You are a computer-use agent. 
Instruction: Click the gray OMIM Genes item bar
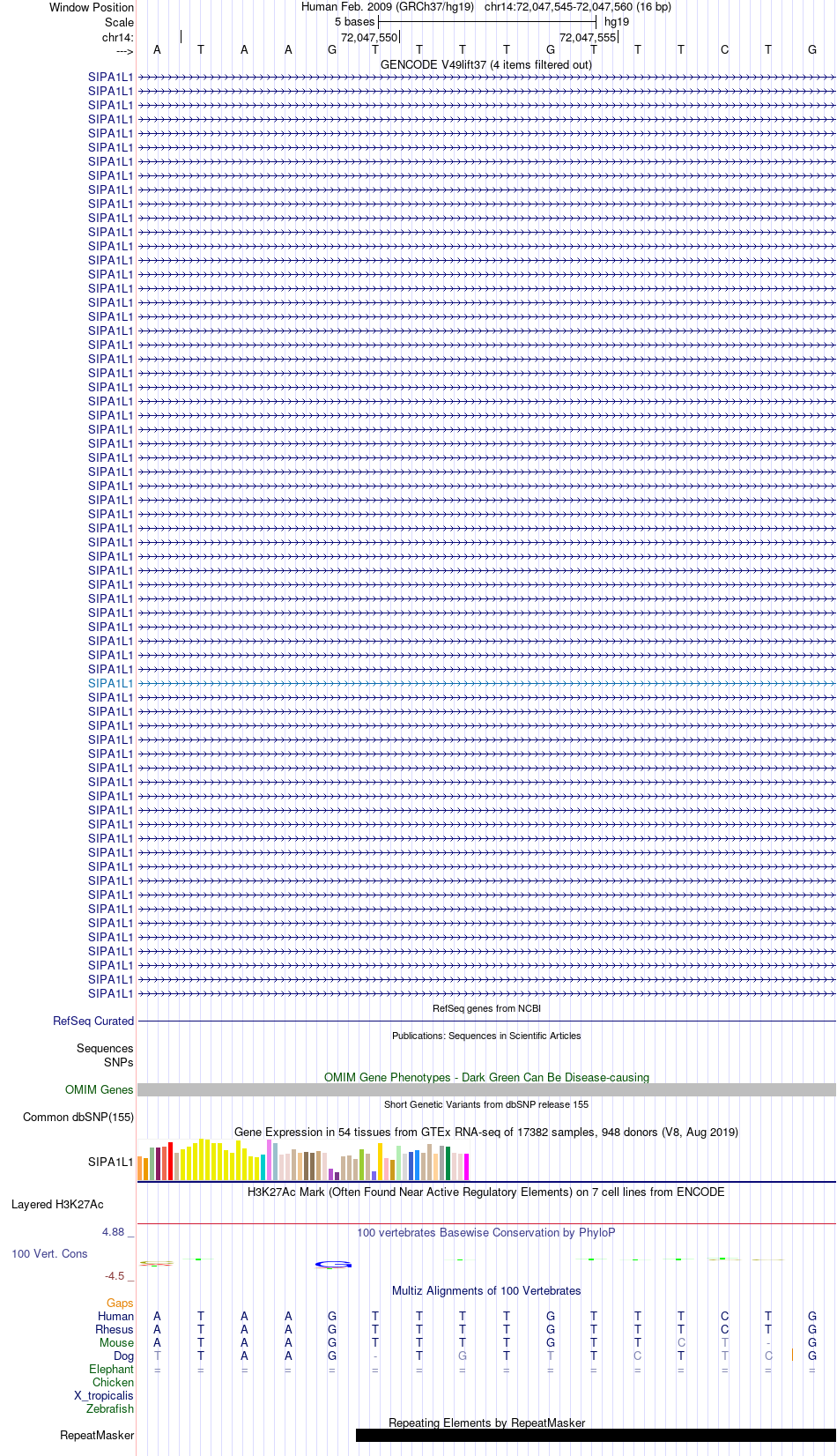pos(486,1089)
